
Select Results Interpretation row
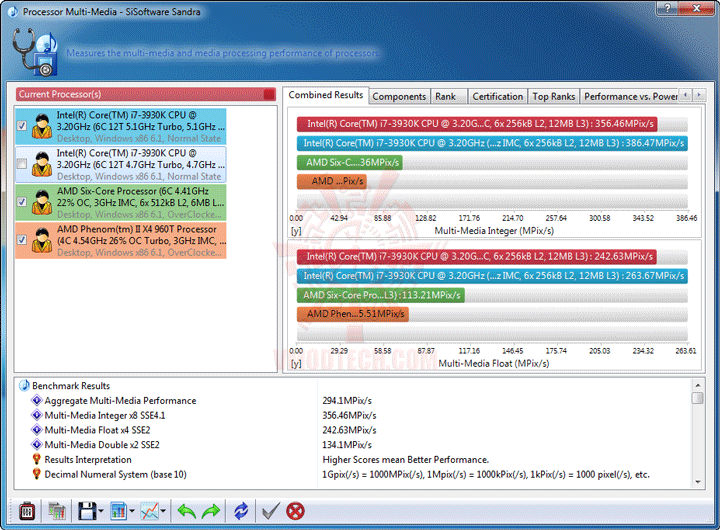click(88, 459)
